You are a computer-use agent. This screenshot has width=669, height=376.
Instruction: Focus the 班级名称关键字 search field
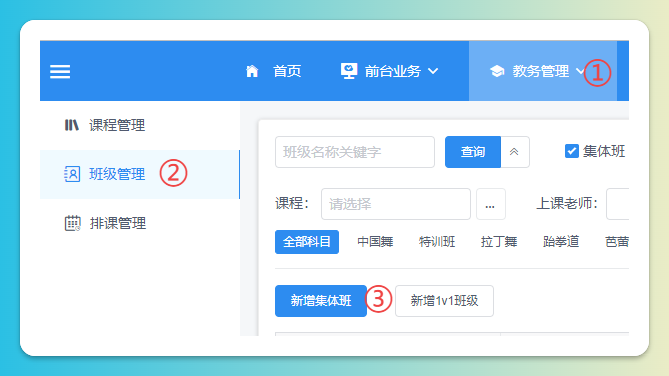pyautogui.click(x=355, y=152)
